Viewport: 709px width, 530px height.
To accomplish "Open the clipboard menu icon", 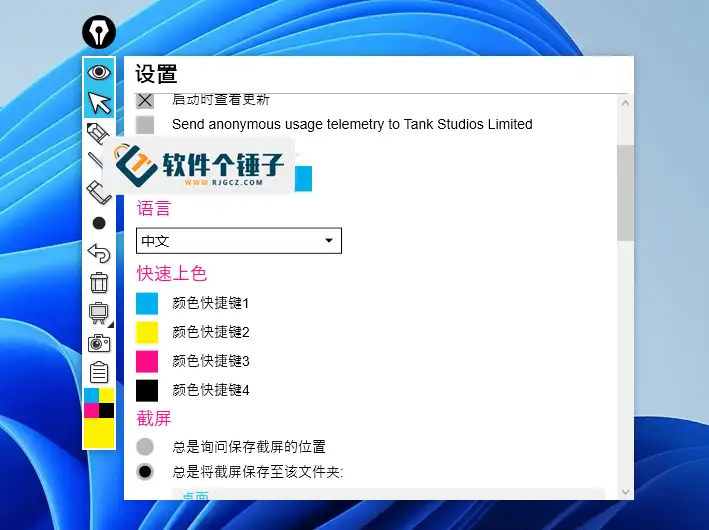I will tap(99, 373).
